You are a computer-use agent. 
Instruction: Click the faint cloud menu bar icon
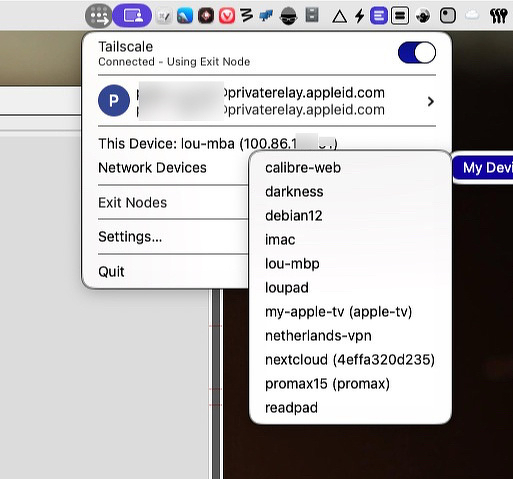[x=472, y=15]
